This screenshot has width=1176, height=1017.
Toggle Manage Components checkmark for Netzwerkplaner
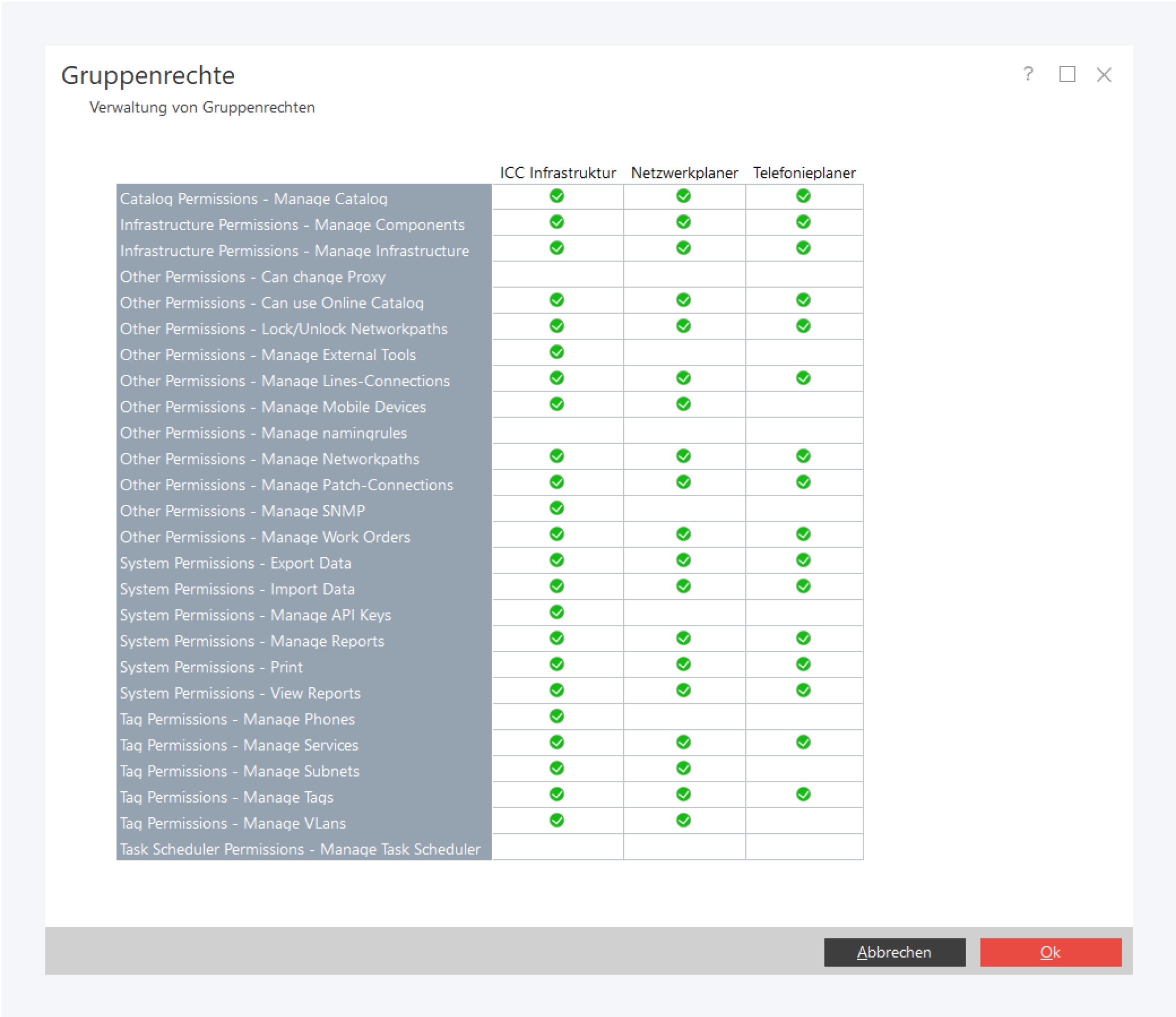683,223
